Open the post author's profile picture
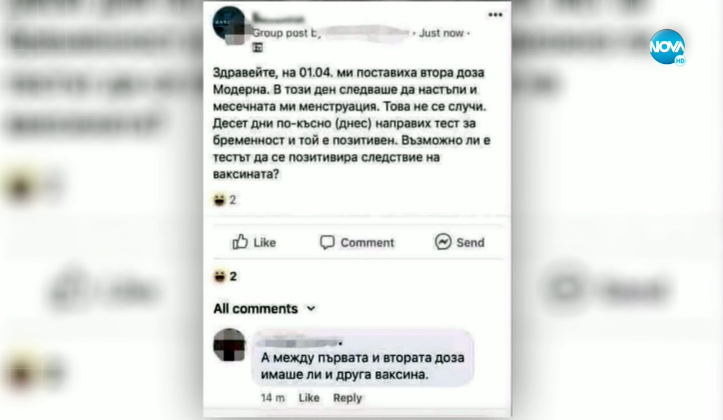 point(229,24)
